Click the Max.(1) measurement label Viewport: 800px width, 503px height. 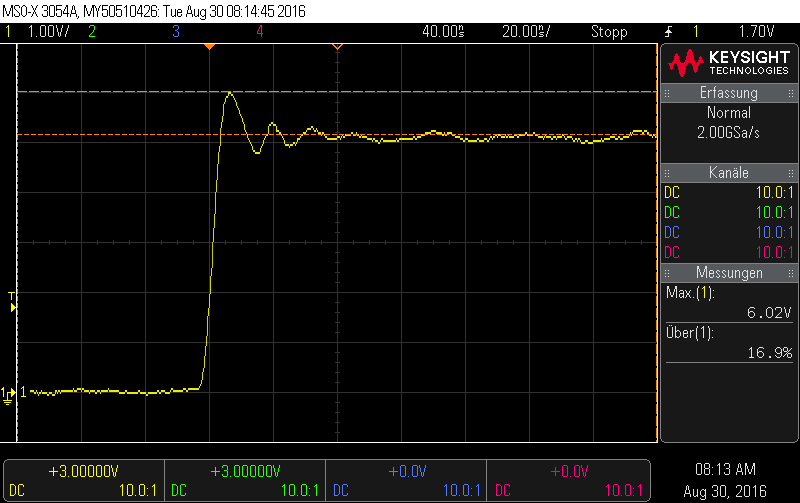pyautogui.click(x=690, y=293)
